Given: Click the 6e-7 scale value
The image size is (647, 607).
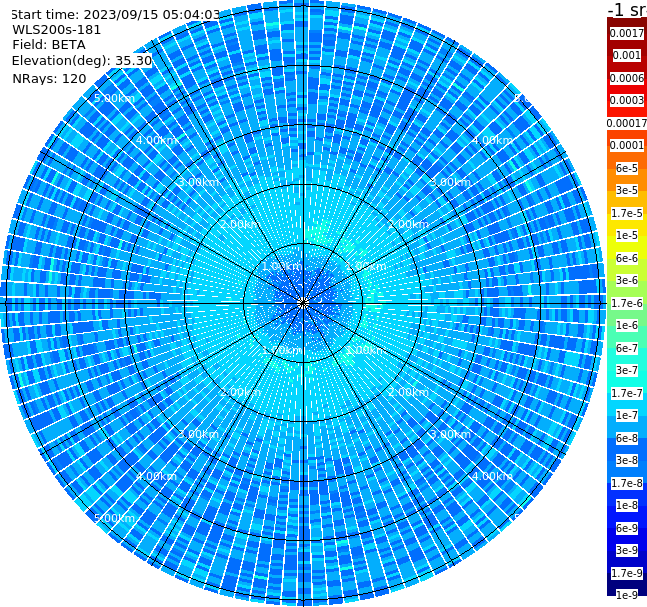Looking at the screenshot, I should pyautogui.click(x=627, y=348).
